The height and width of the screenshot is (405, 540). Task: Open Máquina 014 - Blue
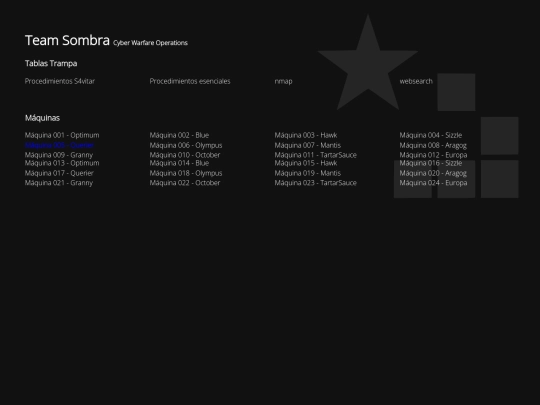pos(179,163)
